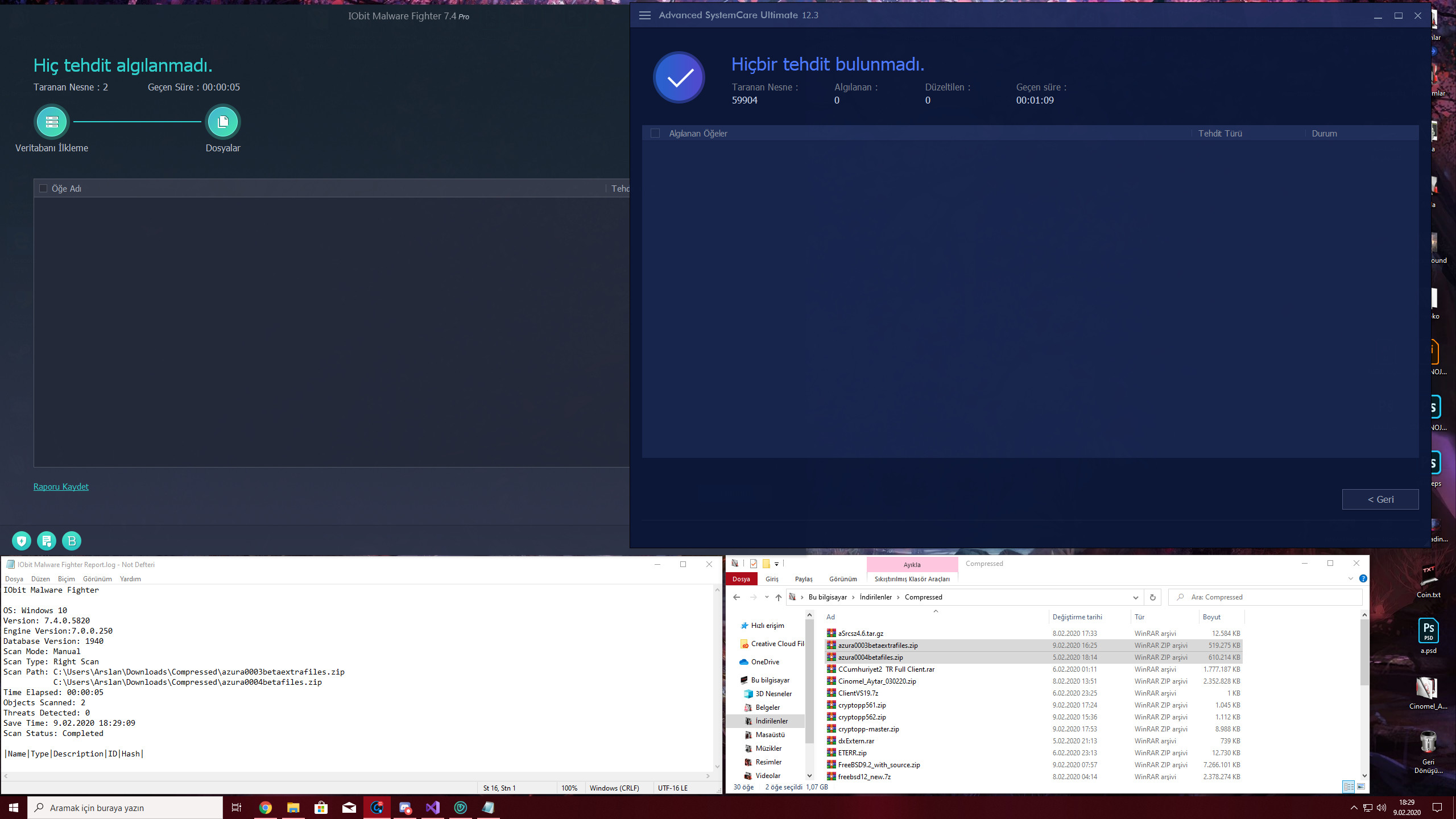Show hidden system tray icons
Viewport: 1456px width, 819px height.
(x=1354, y=808)
